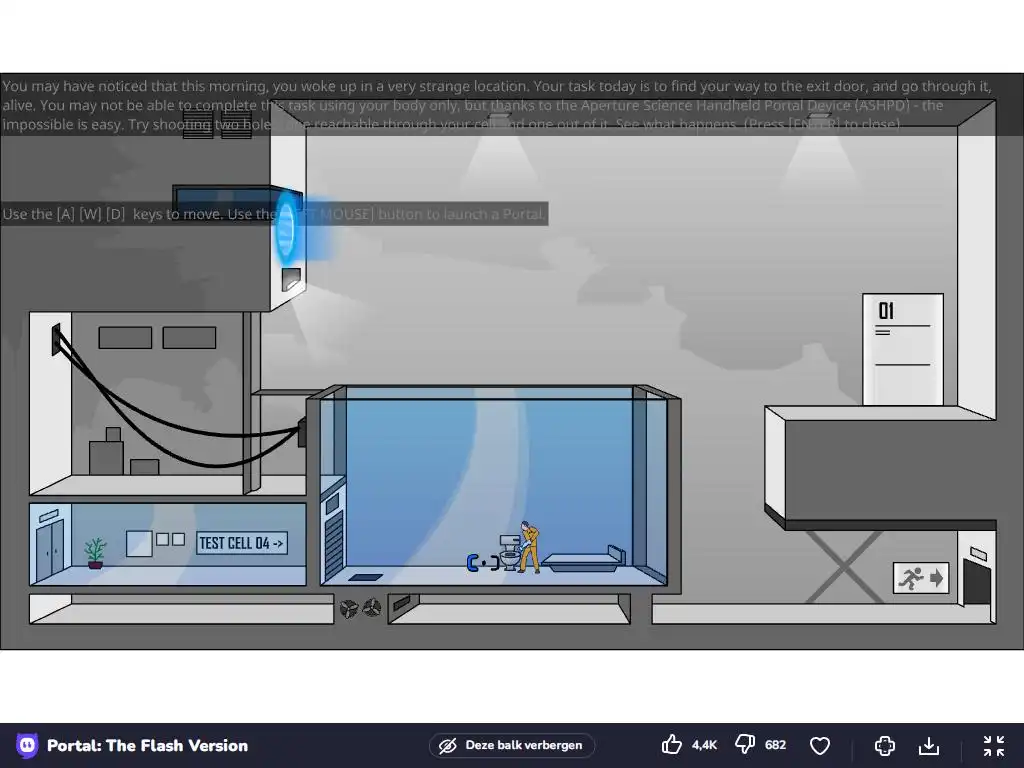Click the potted plant in the corridor
This screenshot has width=1024, height=768.
pos(95,553)
